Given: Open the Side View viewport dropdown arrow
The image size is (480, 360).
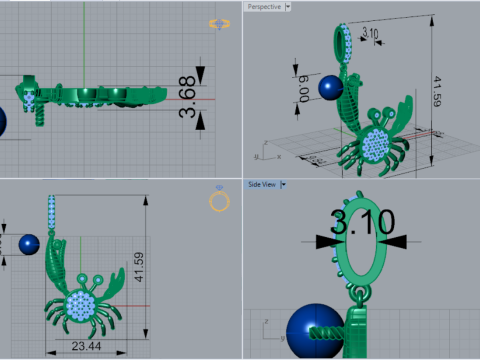Looking at the screenshot, I should tap(283, 184).
